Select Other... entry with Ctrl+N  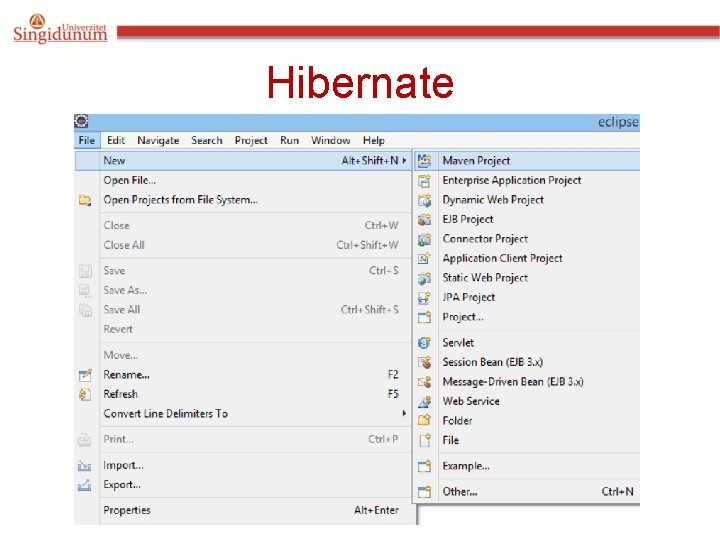[527, 492]
